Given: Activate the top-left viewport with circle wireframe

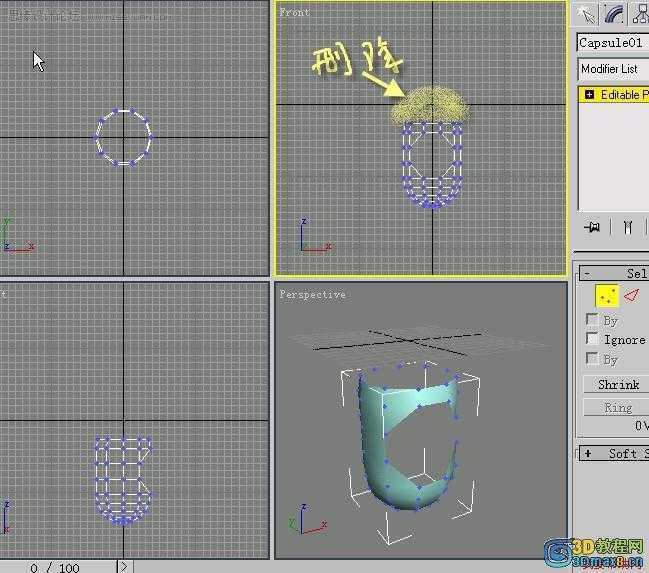Looking at the screenshot, I should coord(135,138).
